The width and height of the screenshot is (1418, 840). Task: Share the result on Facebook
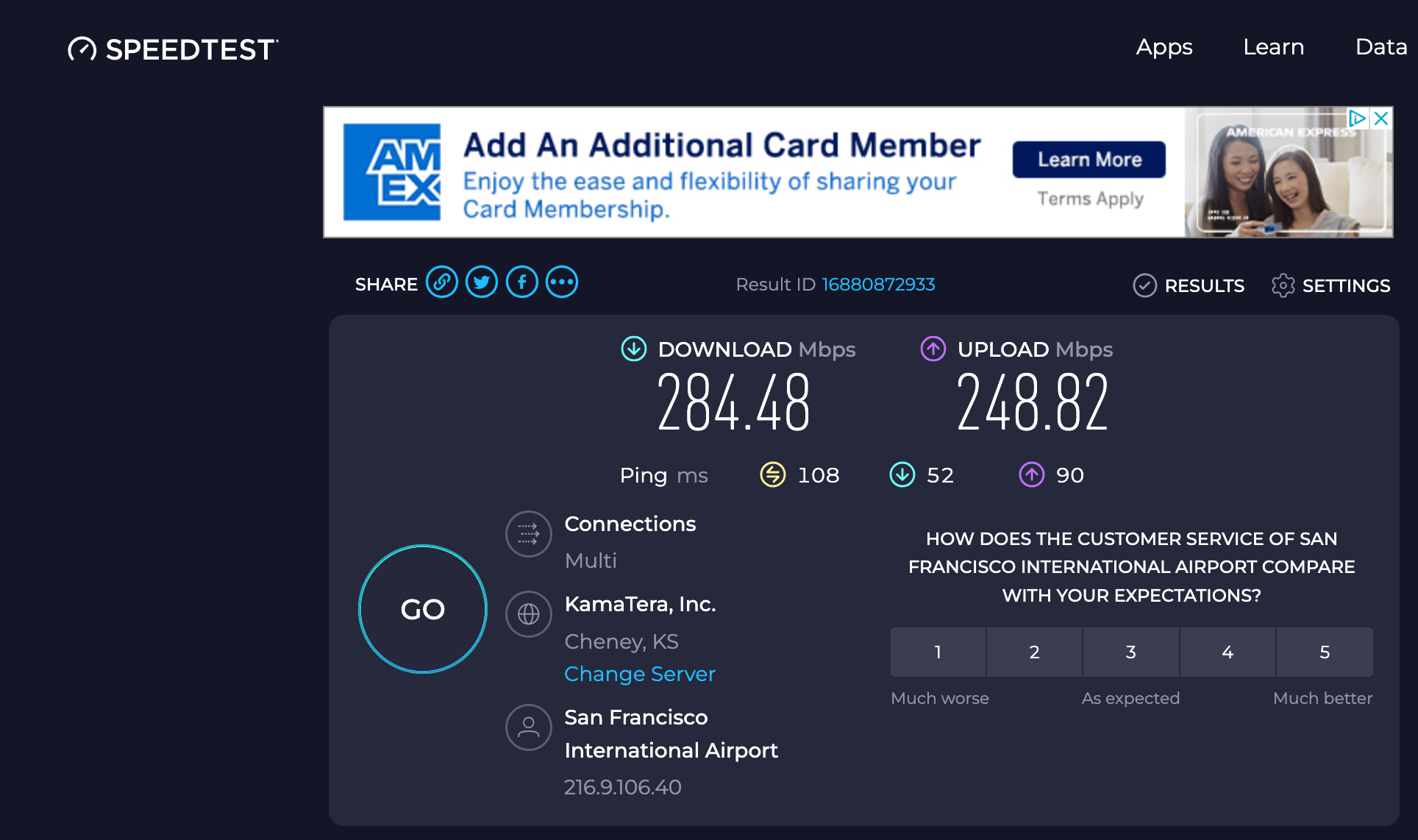522,282
